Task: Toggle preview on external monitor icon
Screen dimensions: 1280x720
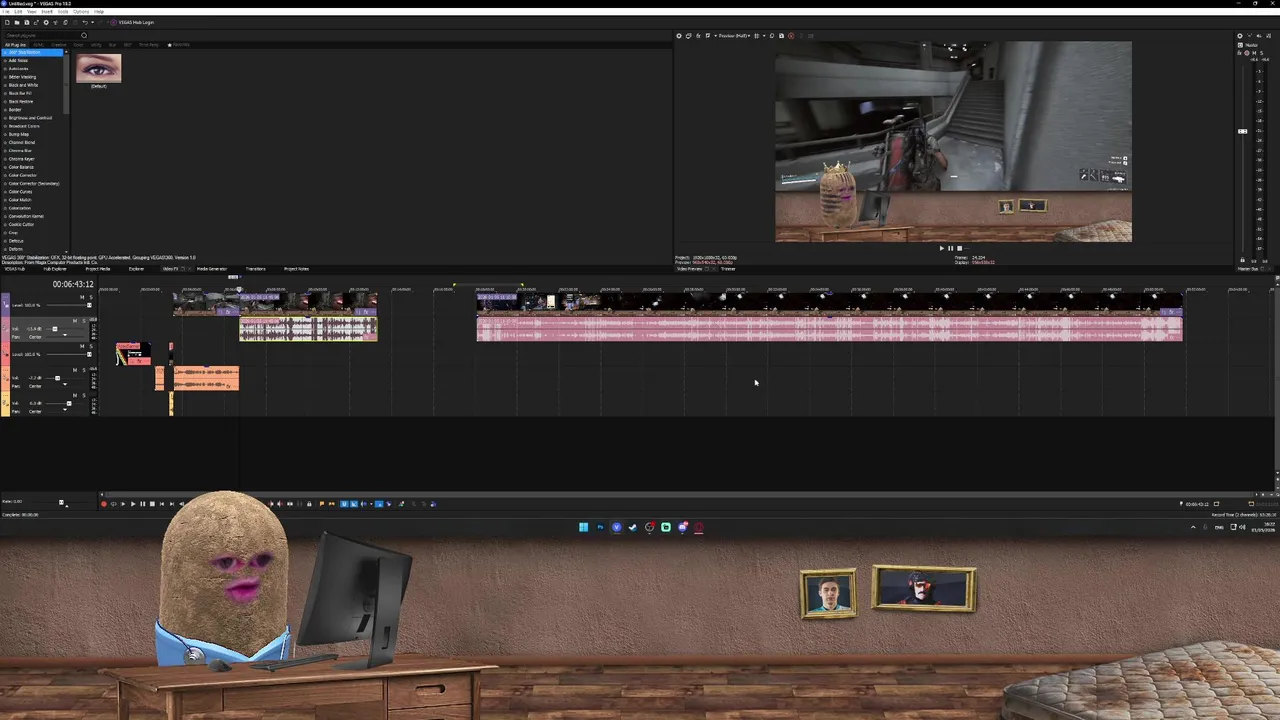Action: 688,36
